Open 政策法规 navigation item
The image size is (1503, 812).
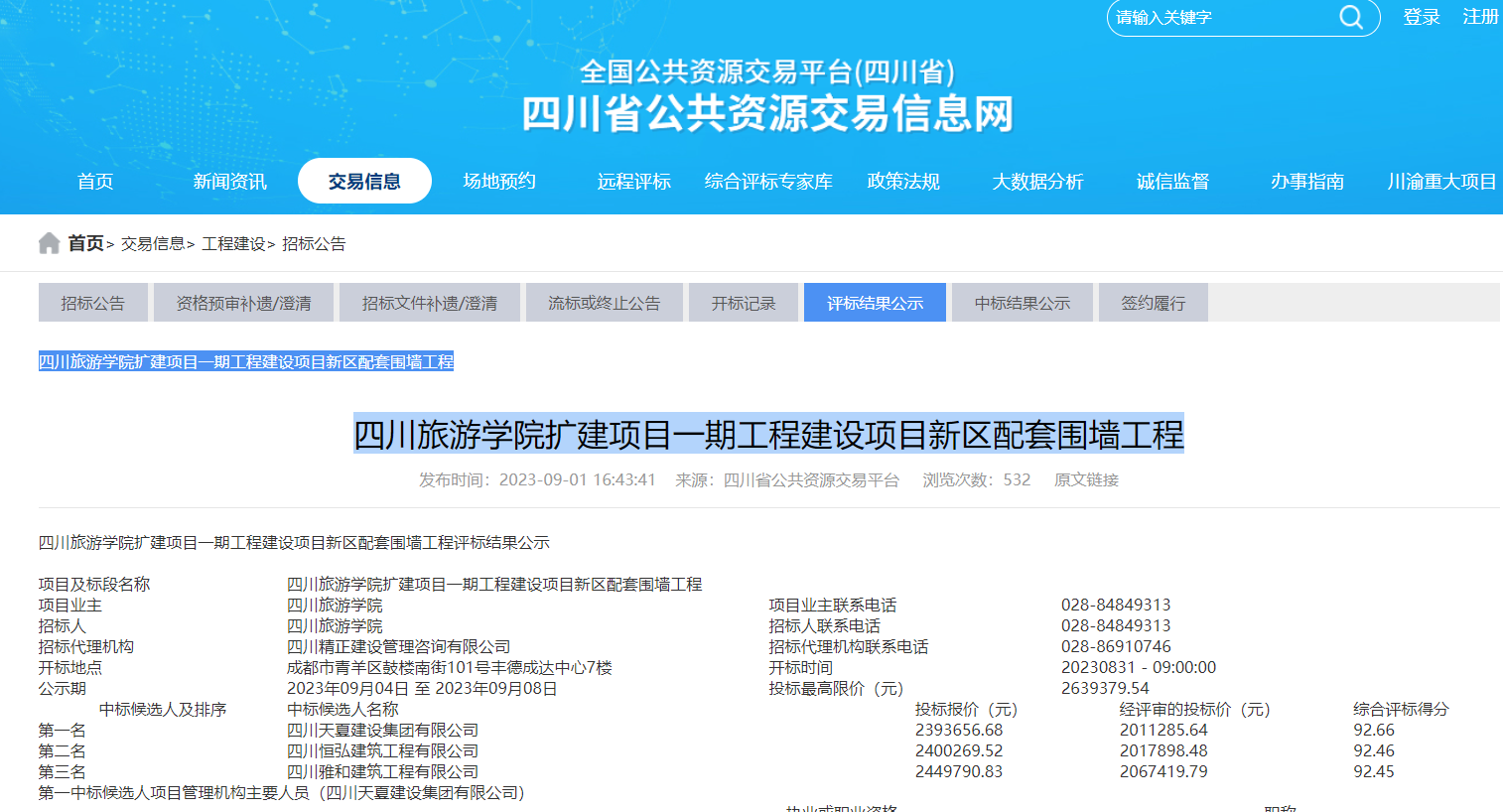(903, 182)
